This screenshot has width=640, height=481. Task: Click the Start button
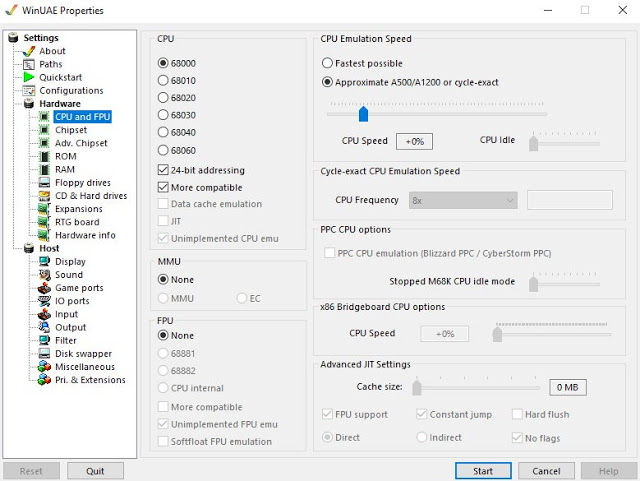pos(483,471)
